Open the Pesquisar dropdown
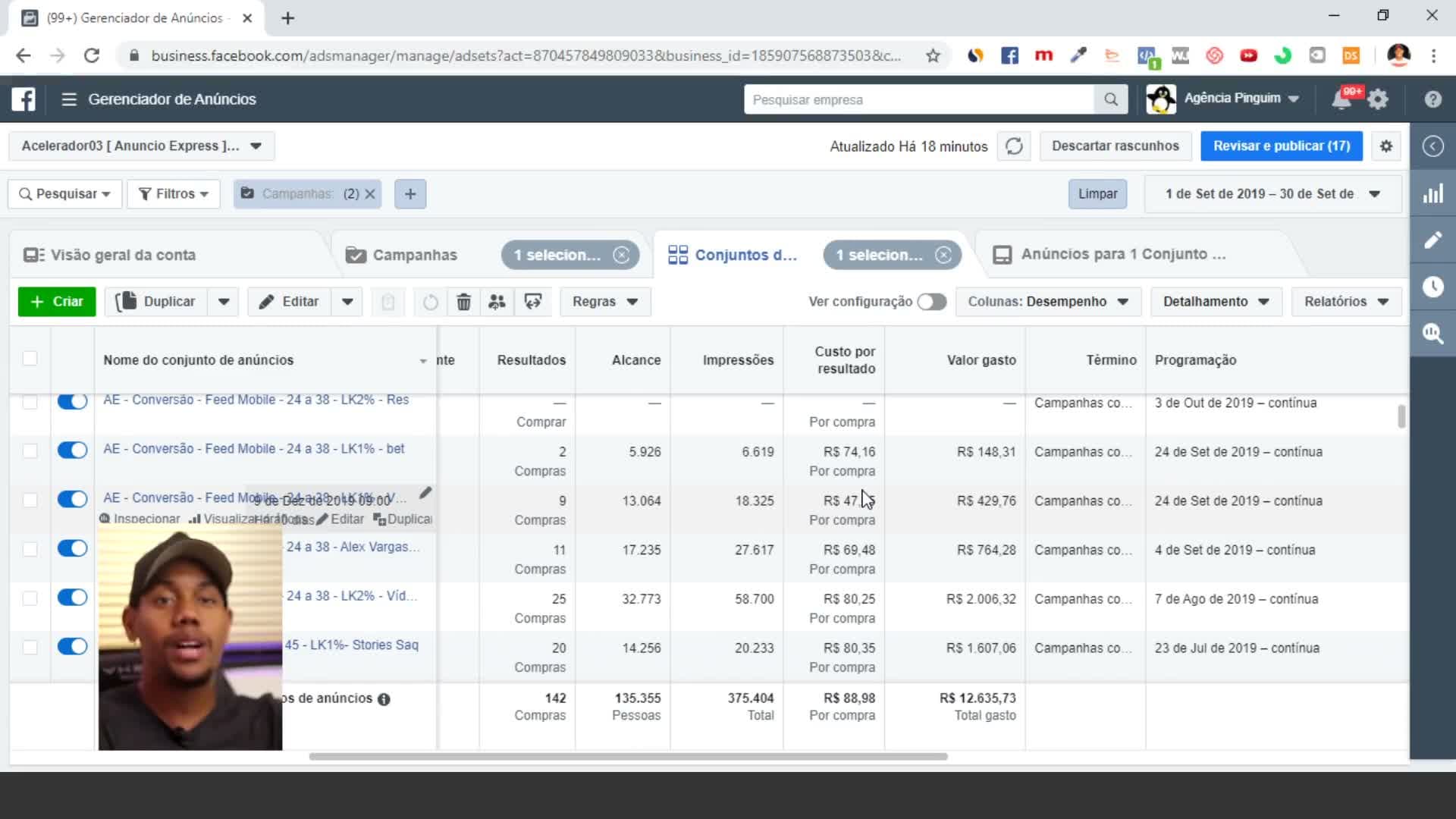Viewport: 1456px width, 819px height. click(x=65, y=194)
